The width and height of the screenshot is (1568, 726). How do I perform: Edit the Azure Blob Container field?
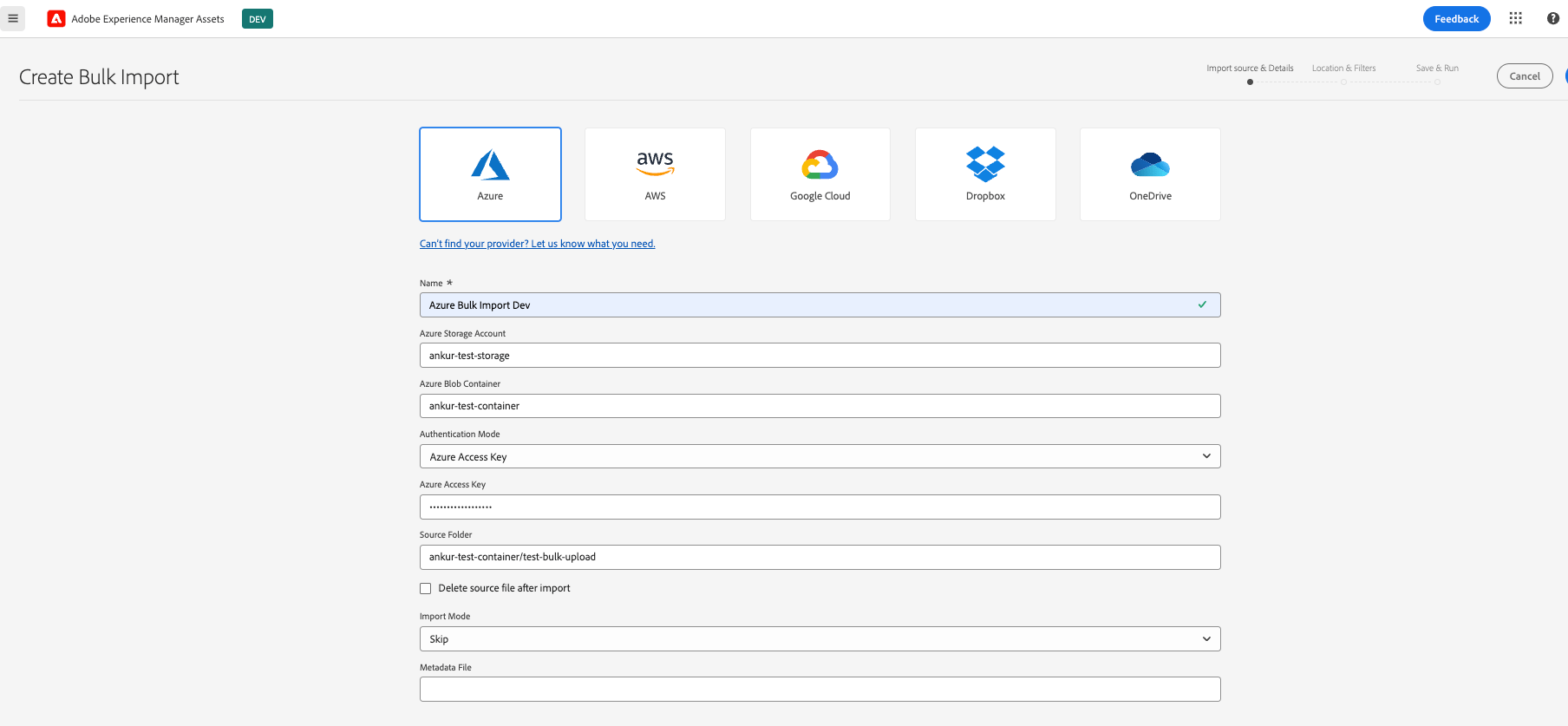click(820, 406)
